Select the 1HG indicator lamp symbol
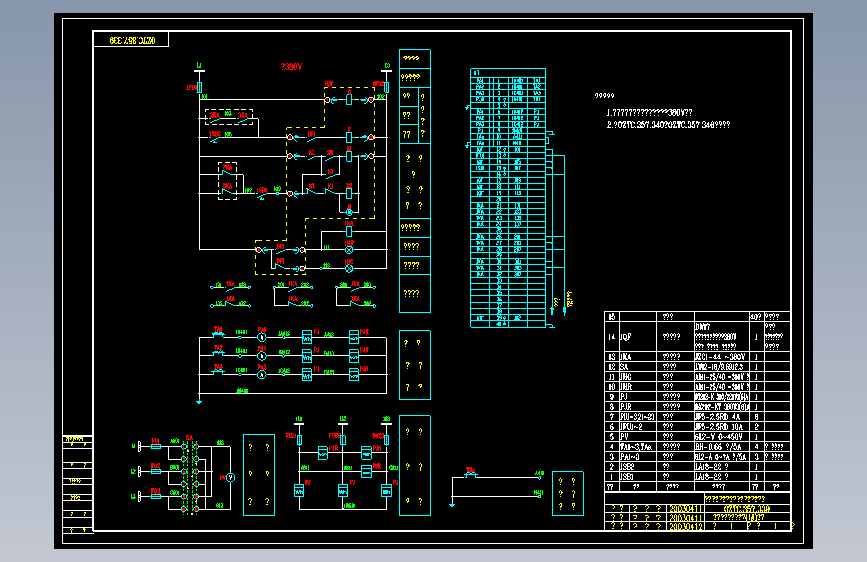The height and width of the screenshot is (562, 867). point(349,269)
